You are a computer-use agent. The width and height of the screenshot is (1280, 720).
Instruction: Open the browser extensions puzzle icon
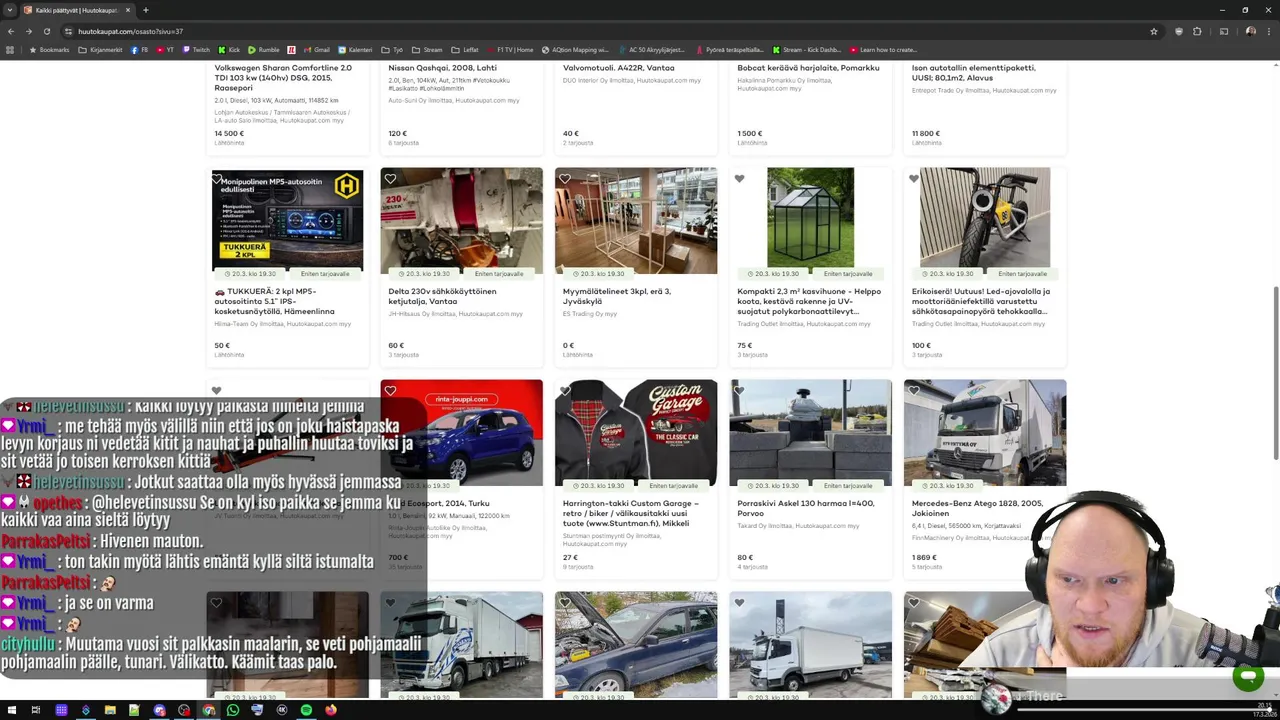pyautogui.click(x=1197, y=31)
